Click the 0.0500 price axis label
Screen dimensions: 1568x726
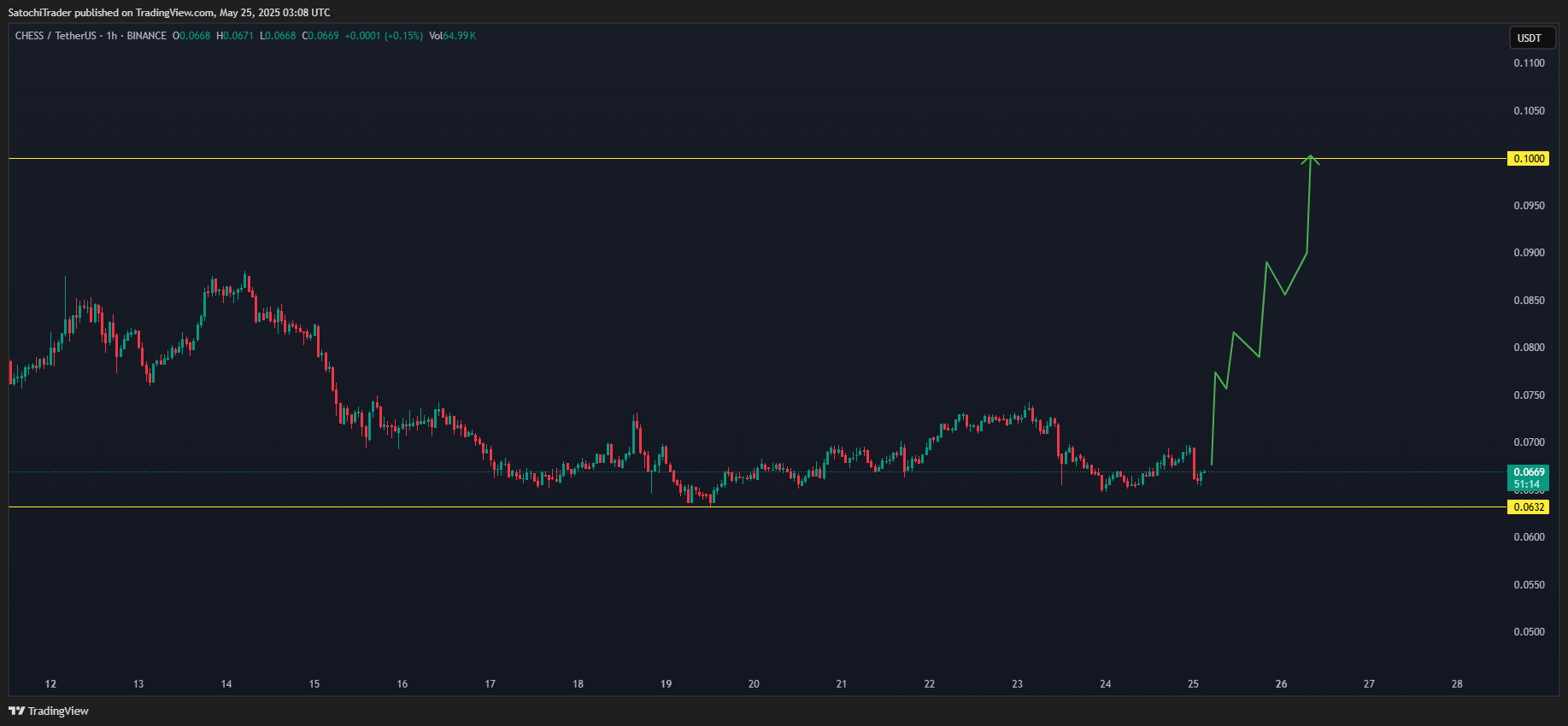tap(1529, 632)
